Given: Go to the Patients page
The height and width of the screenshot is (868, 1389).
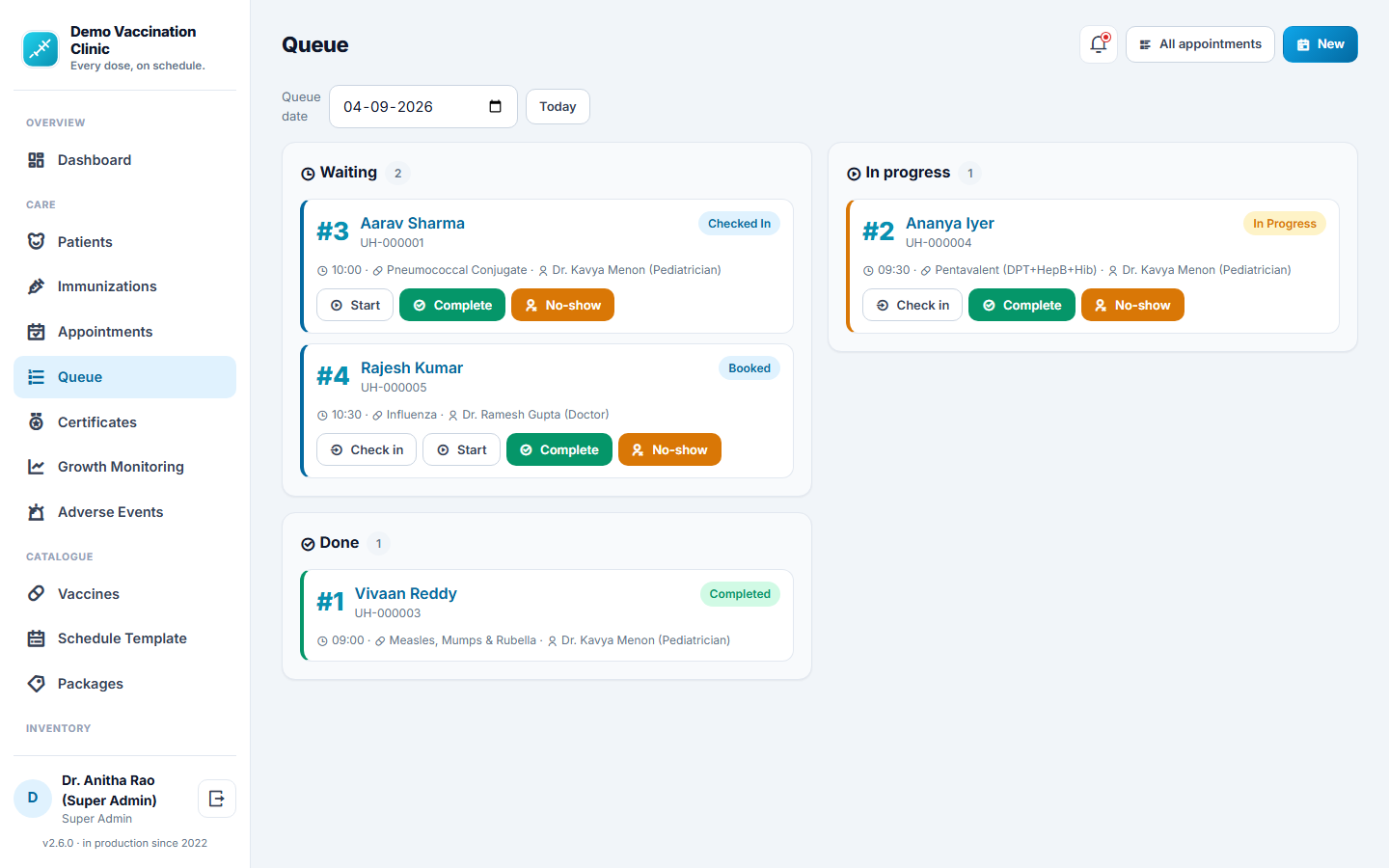Looking at the screenshot, I should tap(124, 242).
